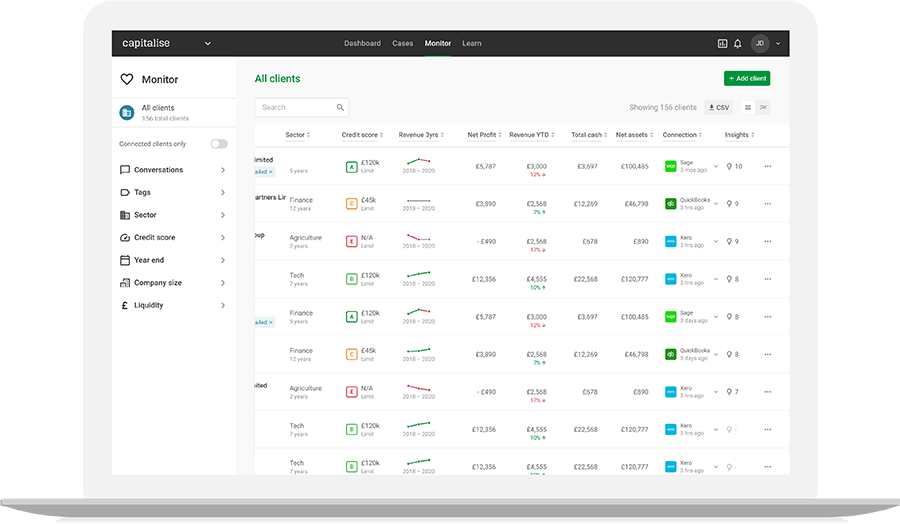Sort by Net Profit column header
Screen dimensions: 900x524
(484, 135)
